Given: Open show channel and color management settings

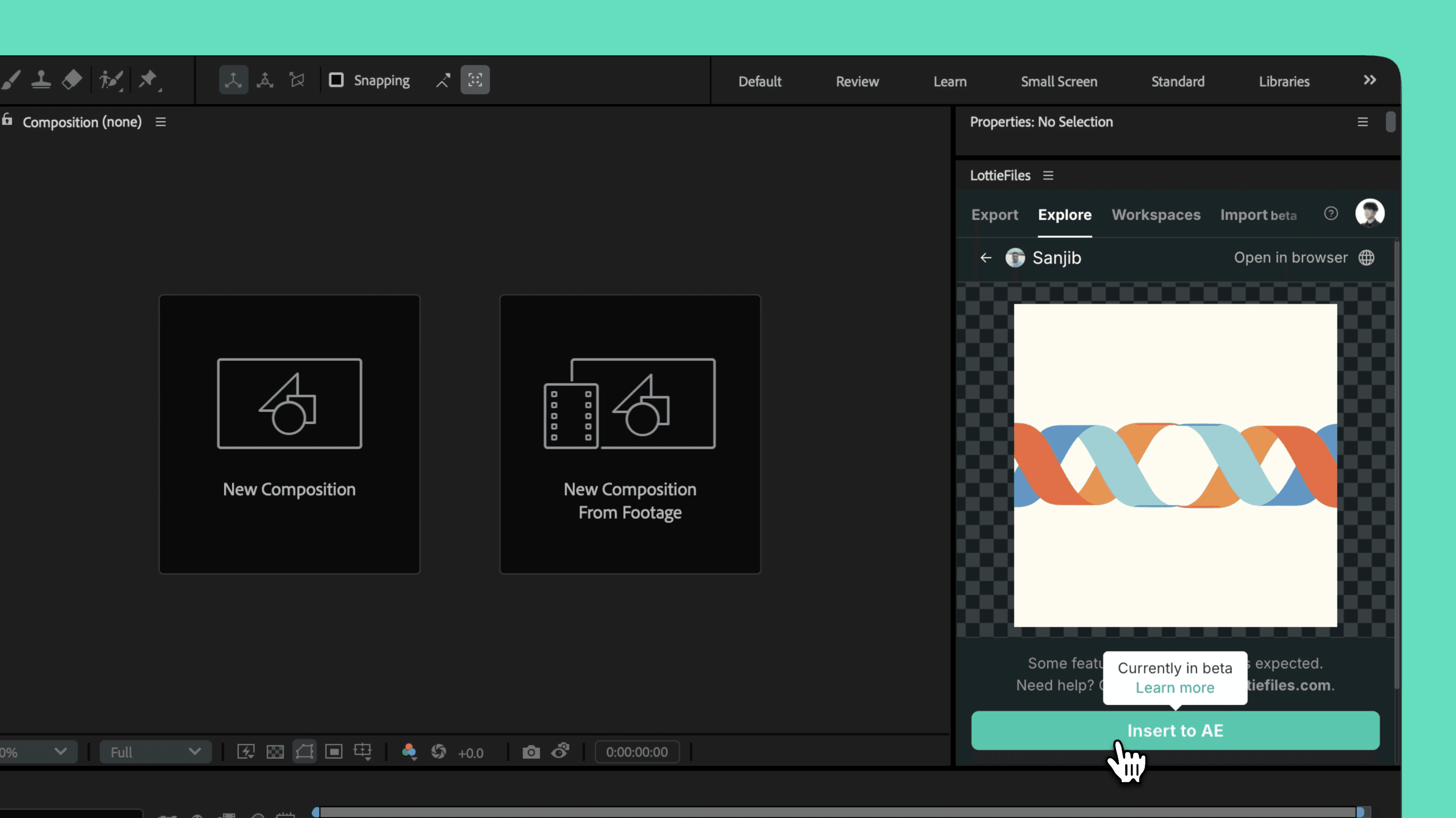Looking at the screenshot, I should [409, 752].
